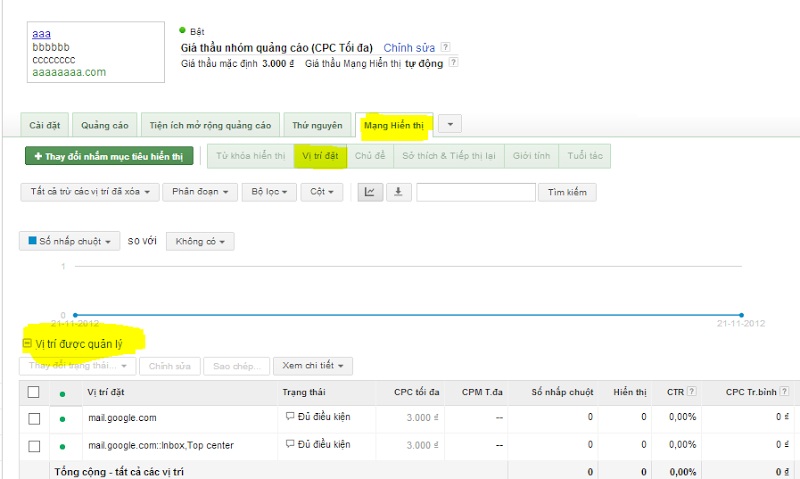Click mail.google.com::Inbox,Top center placement name
Screen dimensions: 800x479
(x=161, y=445)
